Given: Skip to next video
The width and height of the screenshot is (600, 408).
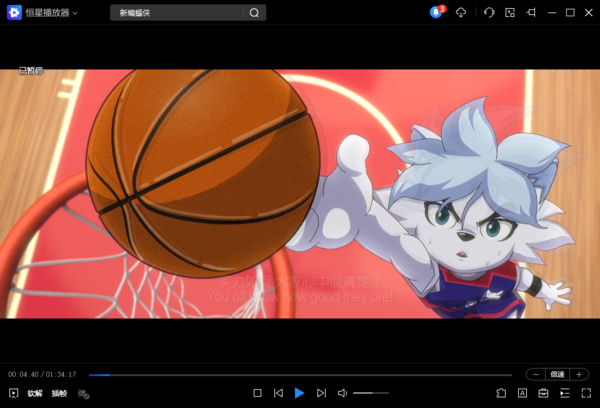Looking at the screenshot, I should (321, 393).
